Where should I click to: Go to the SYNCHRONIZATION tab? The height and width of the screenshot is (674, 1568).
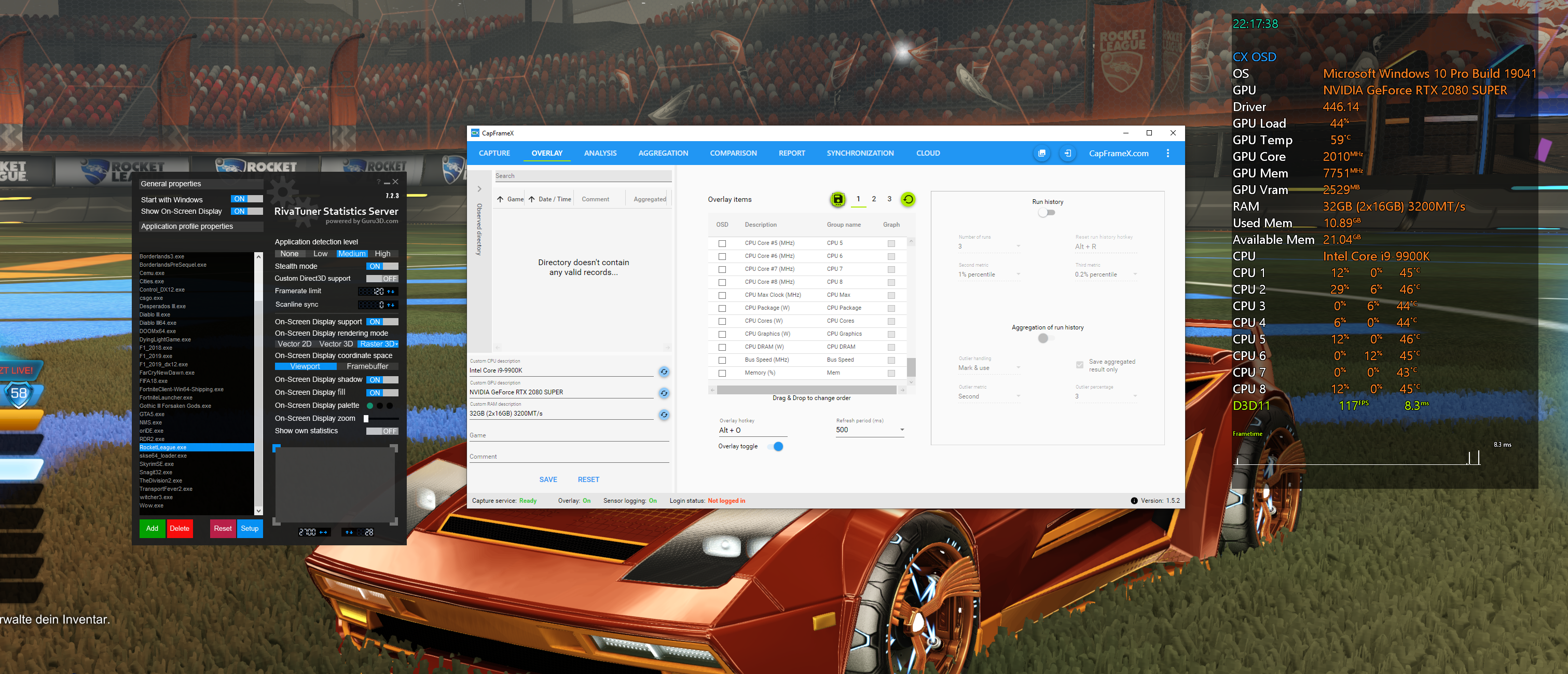point(860,154)
